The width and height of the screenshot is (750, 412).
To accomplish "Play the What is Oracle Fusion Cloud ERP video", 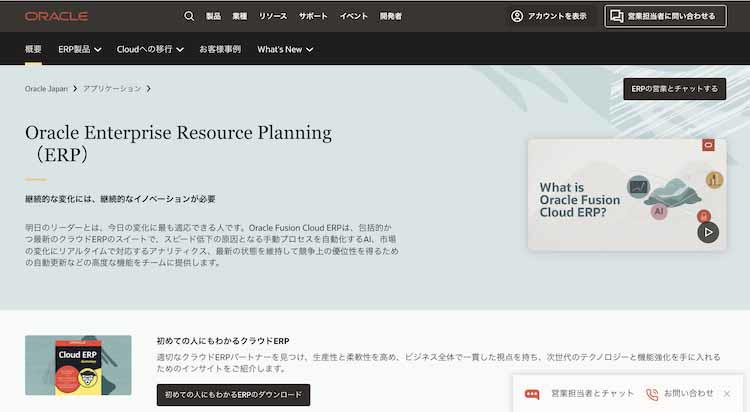I will [708, 233].
